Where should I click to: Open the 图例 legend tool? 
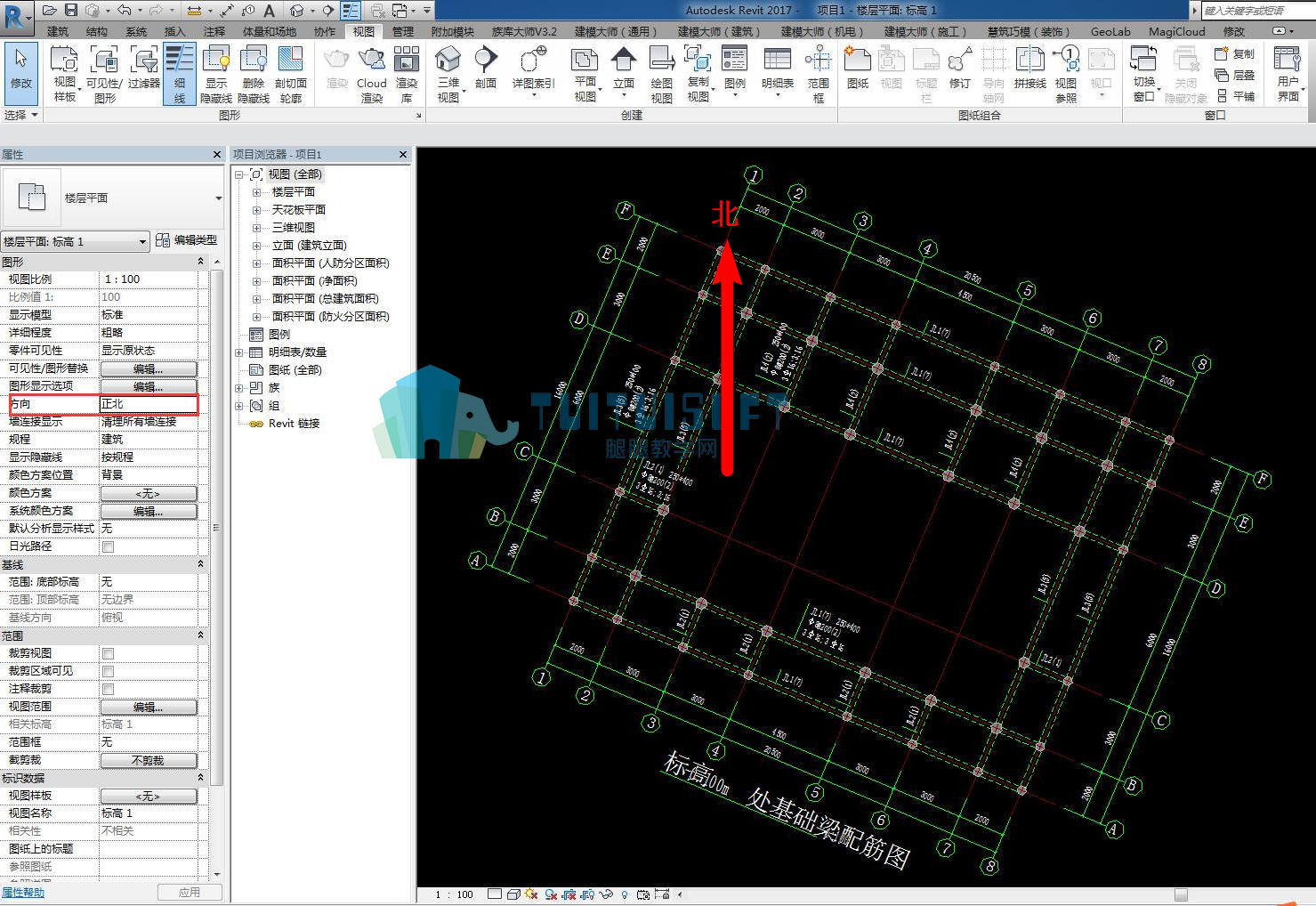pyautogui.click(x=735, y=69)
